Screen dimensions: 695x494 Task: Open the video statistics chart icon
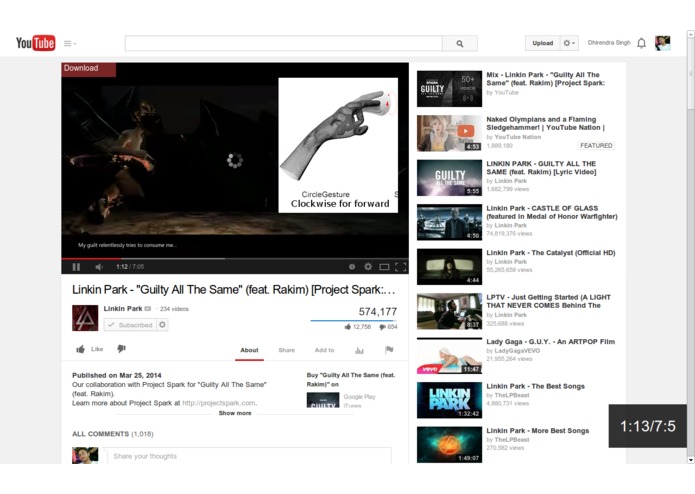click(359, 350)
